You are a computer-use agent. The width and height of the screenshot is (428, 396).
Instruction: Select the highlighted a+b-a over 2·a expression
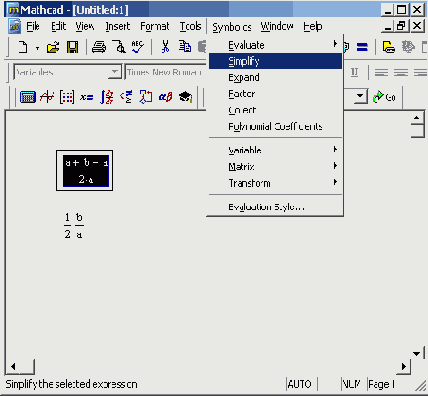click(x=86, y=171)
